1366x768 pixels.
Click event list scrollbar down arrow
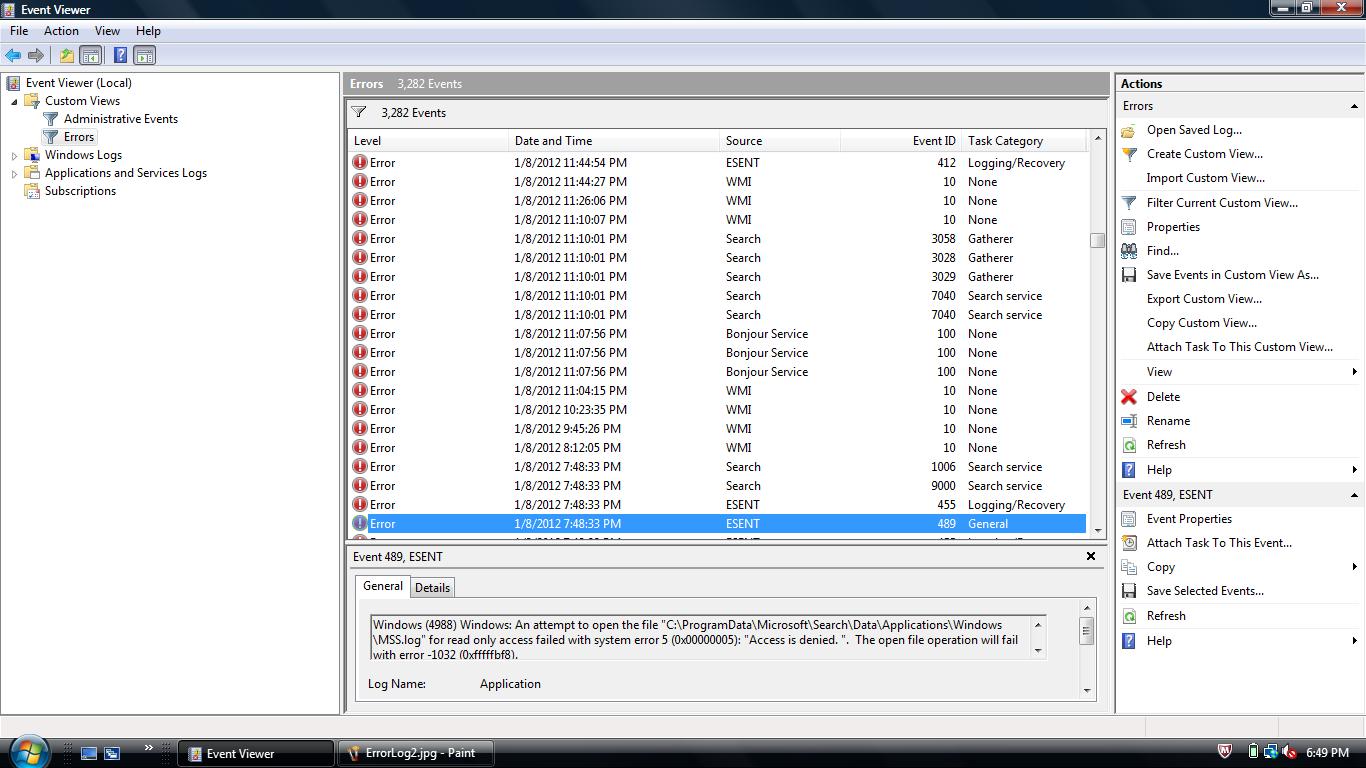coord(1097,531)
